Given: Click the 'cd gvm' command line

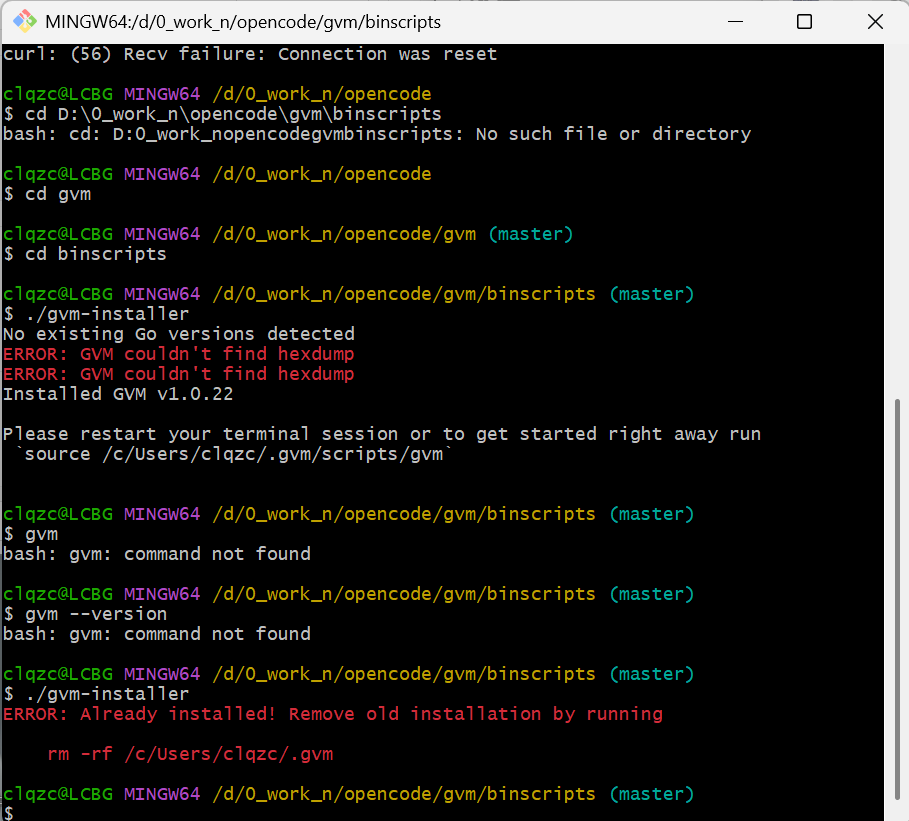Looking at the screenshot, I should pyautogui.click(x=48, y=194).
